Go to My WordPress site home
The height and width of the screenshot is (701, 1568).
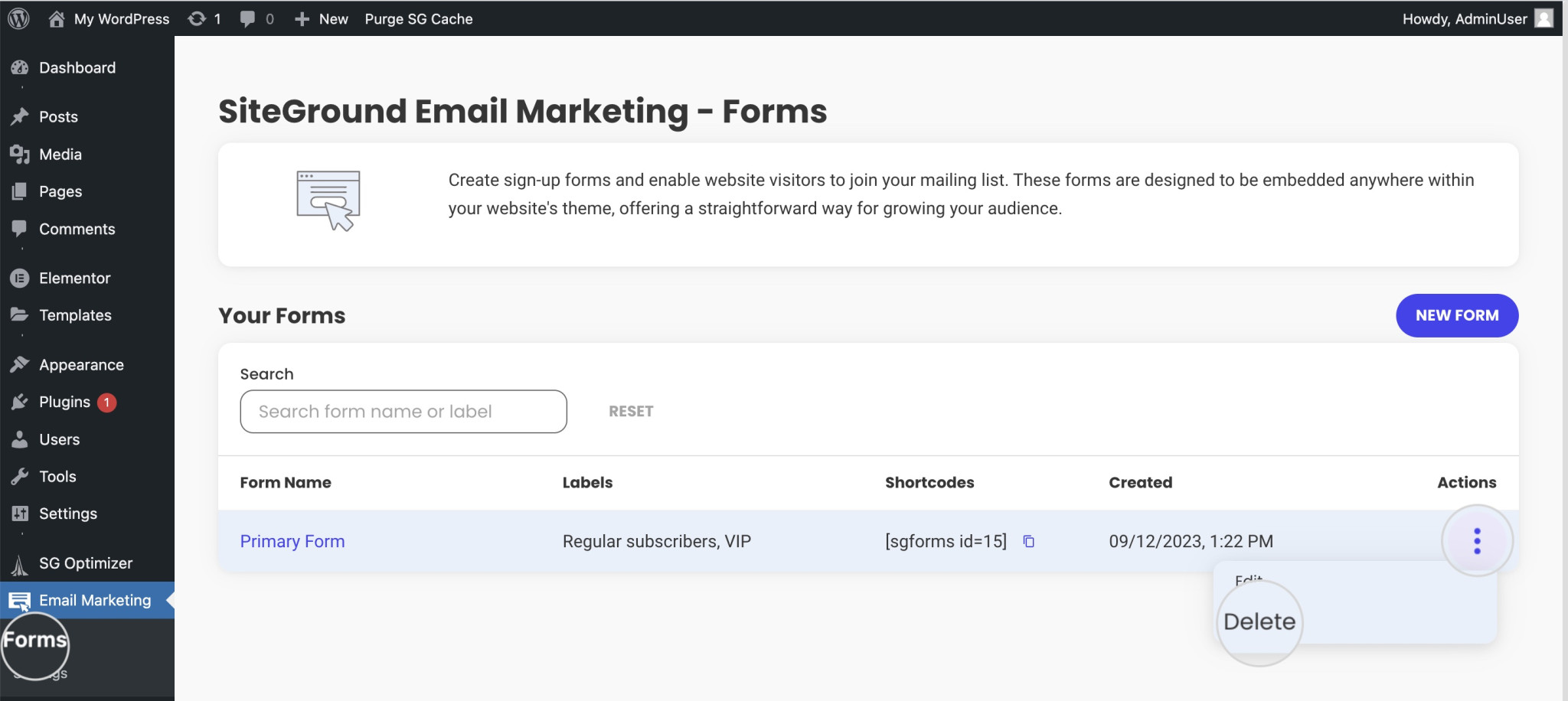coord(109,18)
